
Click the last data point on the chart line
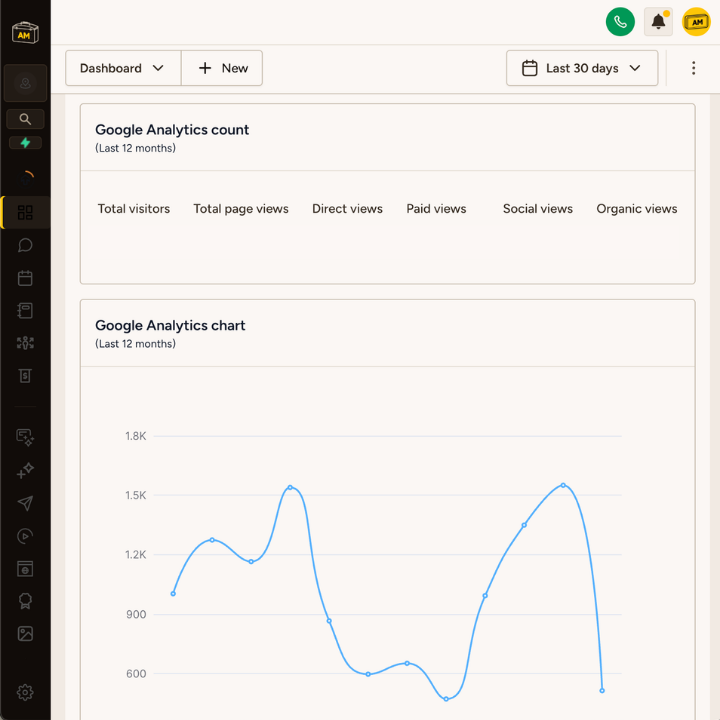pyautogui.click(x=602, y=691)
